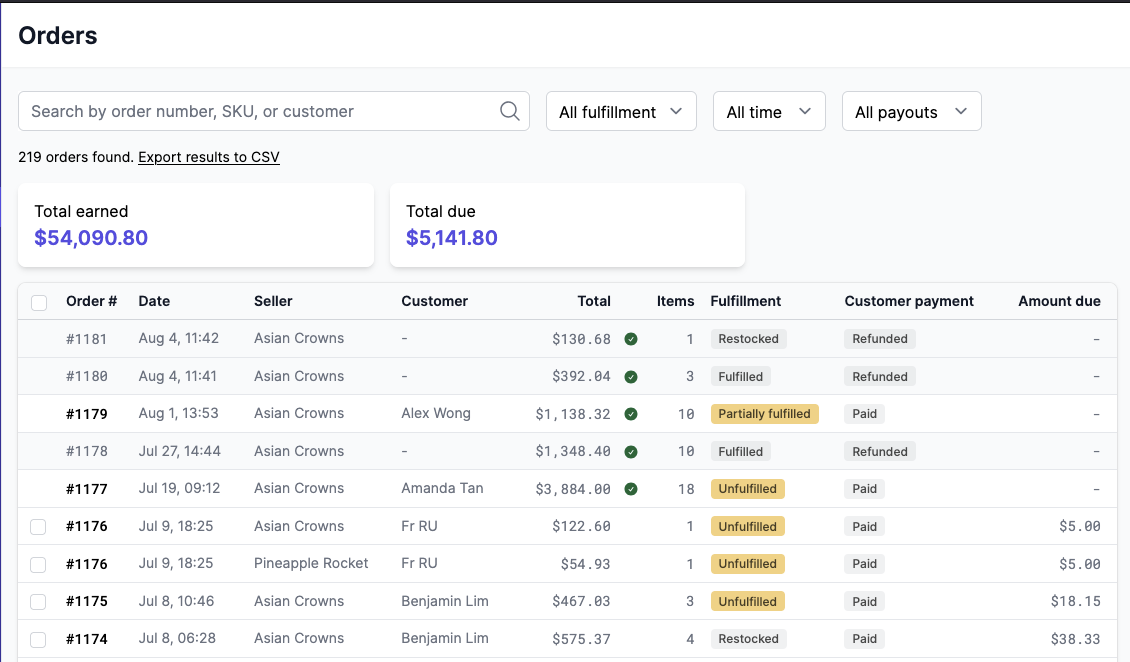This screenshot has width=1130, height=662.
Task: Click the green payment checkmark on order #1178
Action: [631, 451]
